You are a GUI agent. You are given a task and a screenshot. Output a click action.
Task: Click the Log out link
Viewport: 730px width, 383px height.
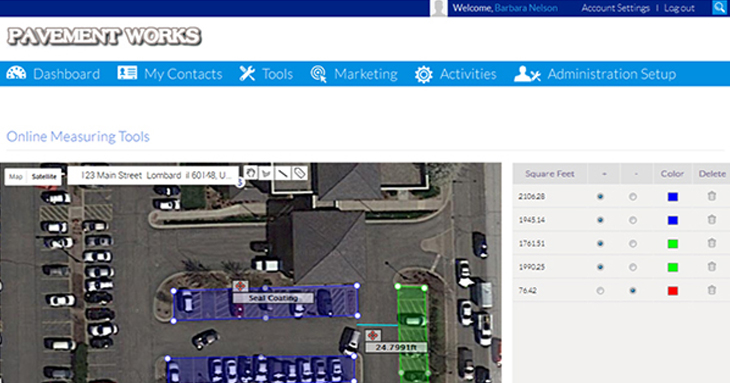[679, 8]
